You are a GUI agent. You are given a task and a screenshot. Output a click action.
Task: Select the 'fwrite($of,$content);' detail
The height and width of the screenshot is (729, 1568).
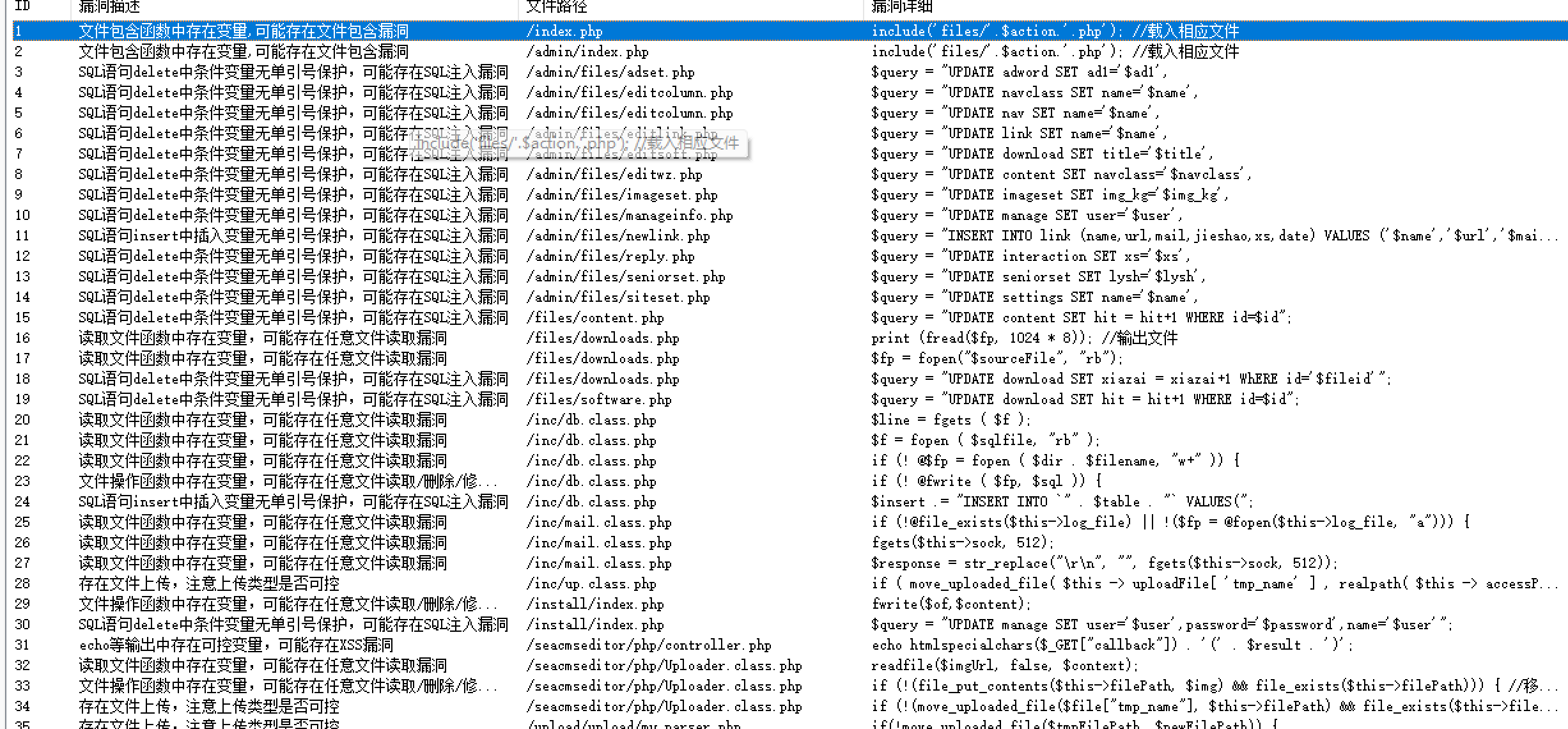tap(951, 604)
